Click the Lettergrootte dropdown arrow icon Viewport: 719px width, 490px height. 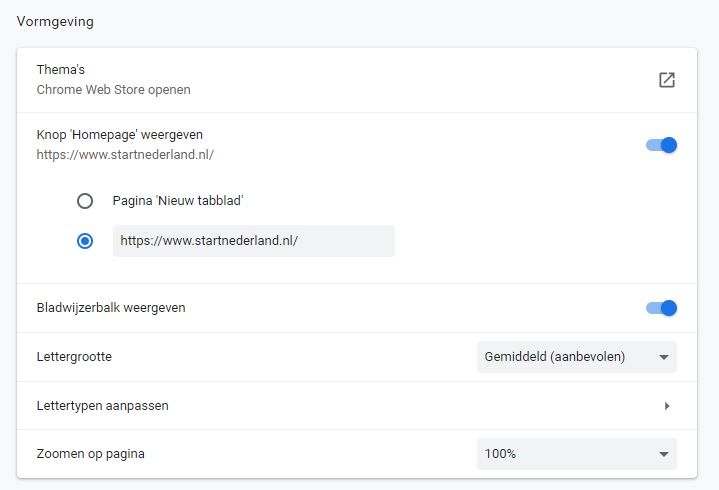[x=664, y=357]
